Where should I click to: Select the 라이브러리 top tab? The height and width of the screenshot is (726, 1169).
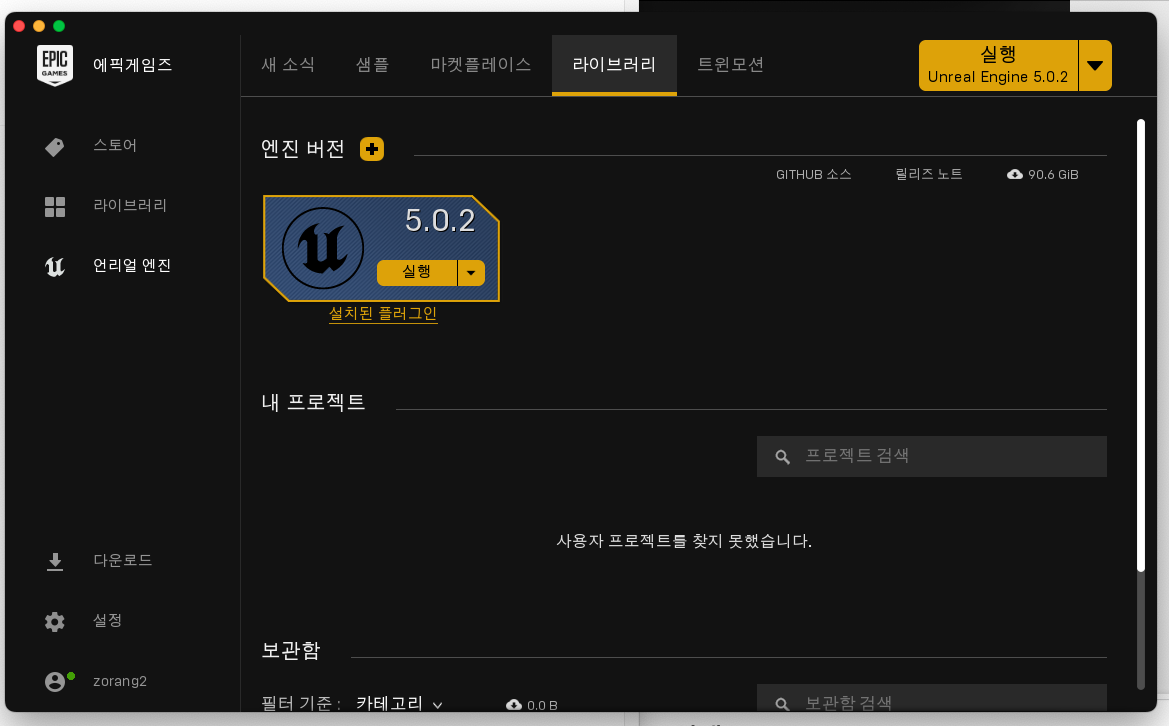point(614,65)
